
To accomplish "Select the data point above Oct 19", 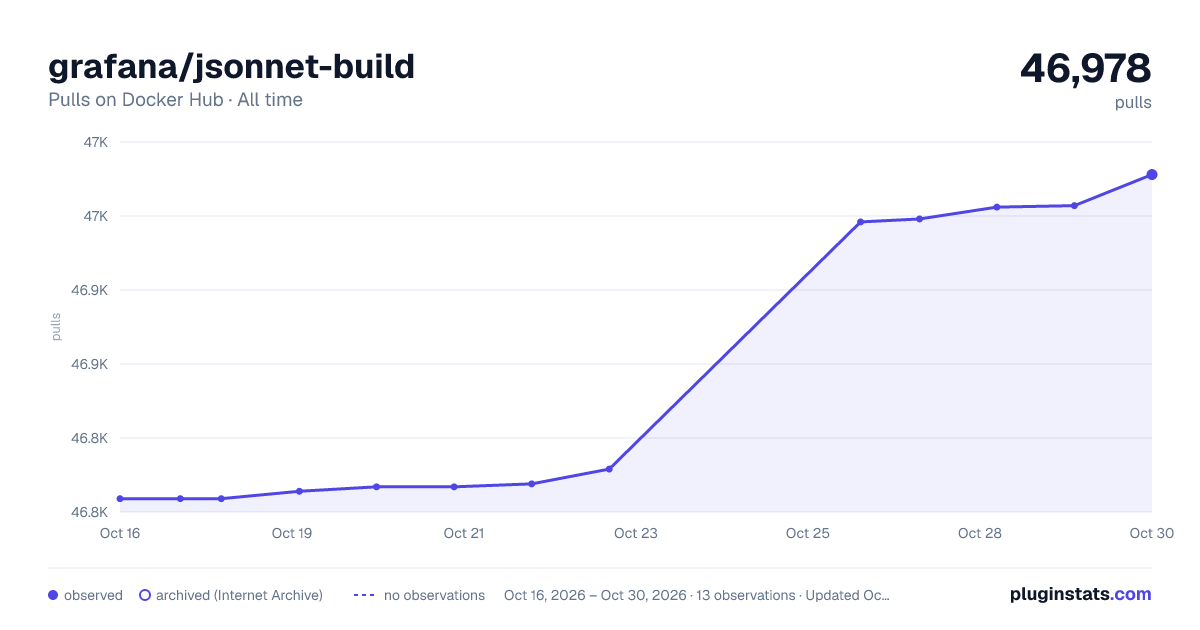I will [x=299, y=491].
